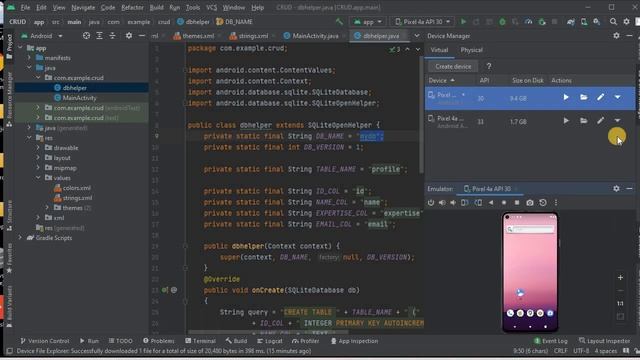This screenshot has width=640, height=360.
Task: Sort device table by Device column
Action: pyautogui.click(x=441, y=80)
